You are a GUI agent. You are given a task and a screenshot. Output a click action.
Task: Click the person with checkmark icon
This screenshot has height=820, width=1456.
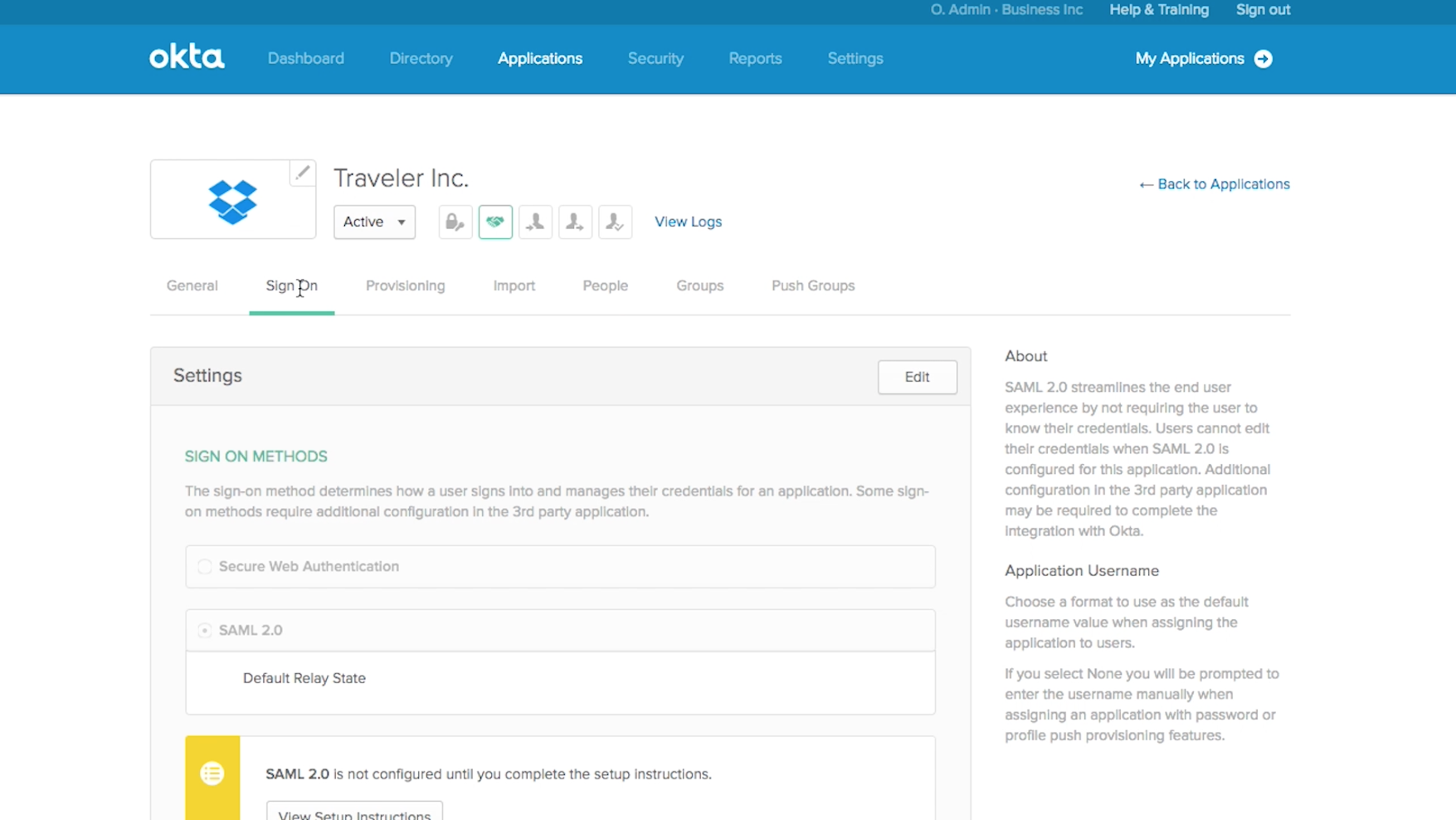point(615,222)
